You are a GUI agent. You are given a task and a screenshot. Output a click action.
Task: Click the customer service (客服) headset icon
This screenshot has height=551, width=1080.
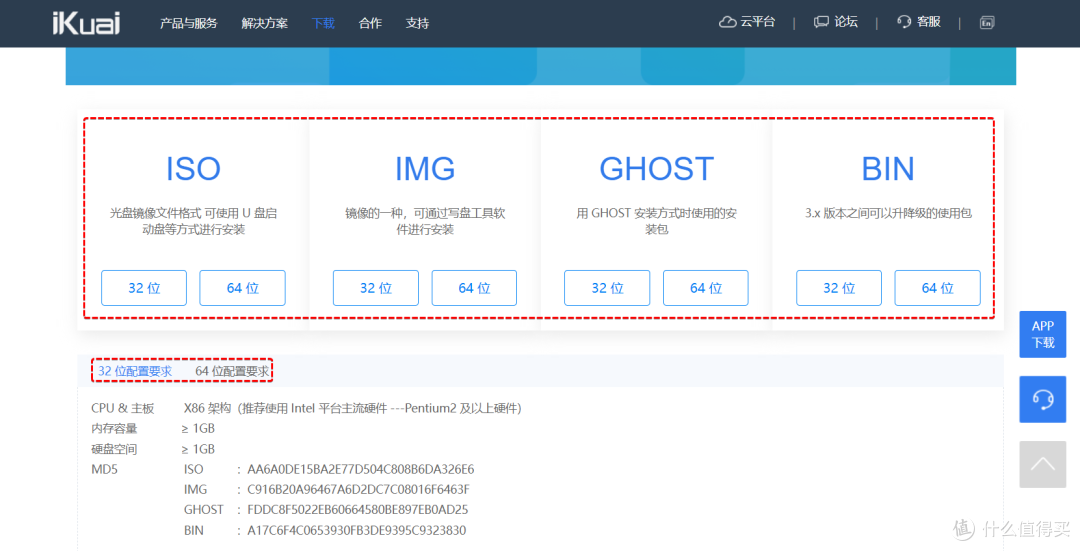click(x=904, y=22)
